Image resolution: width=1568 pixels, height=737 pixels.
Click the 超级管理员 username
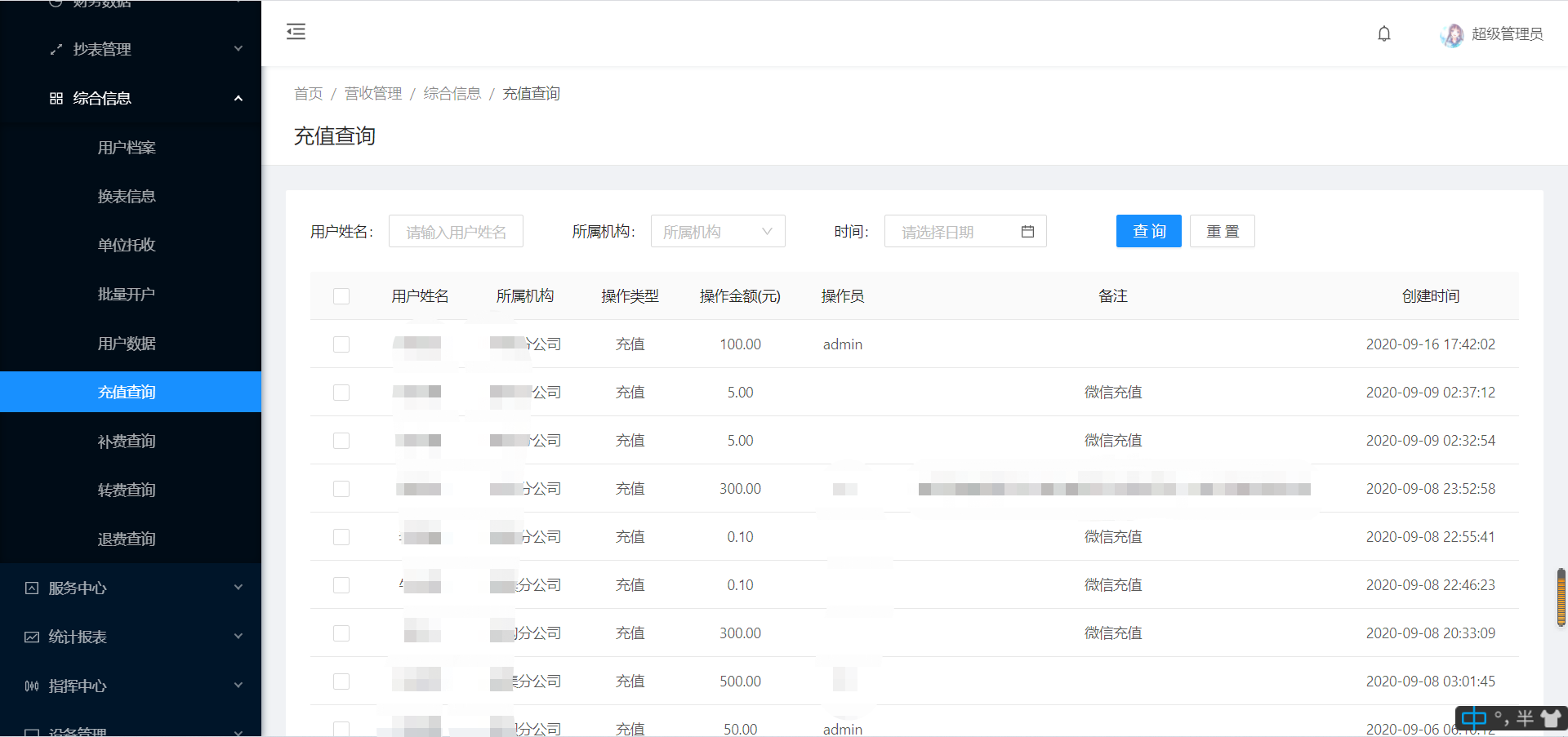[x=1508, y=34]
